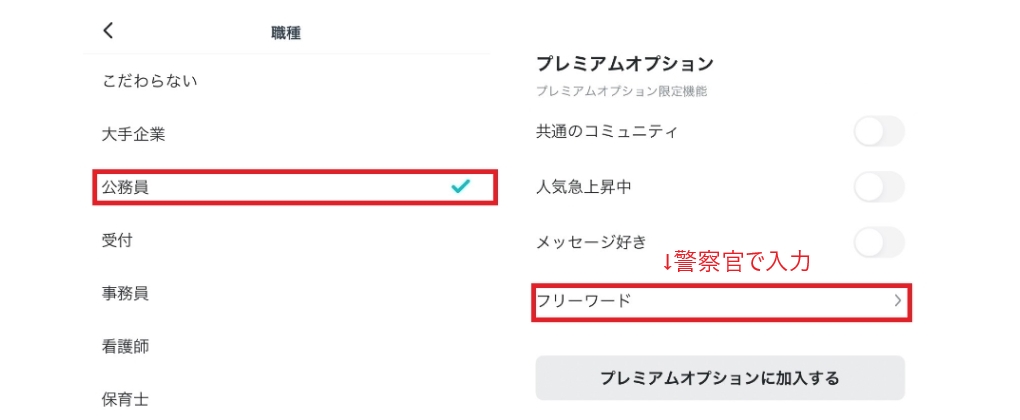Click the 人気急上昇中 label text
Screen dimensions: 1020x420
point(584,187)
